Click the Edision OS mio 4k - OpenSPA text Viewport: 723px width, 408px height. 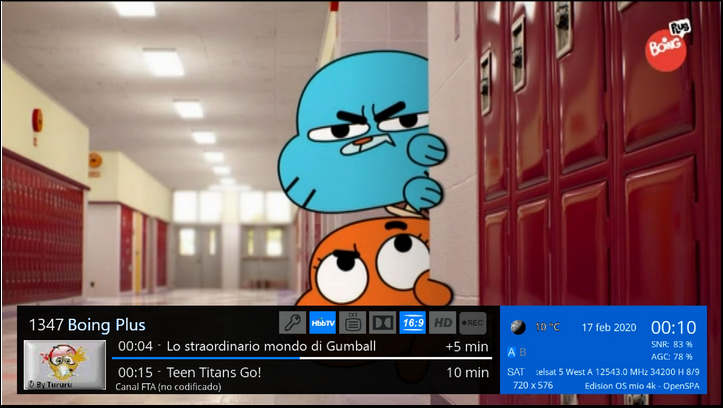[642, 386]
